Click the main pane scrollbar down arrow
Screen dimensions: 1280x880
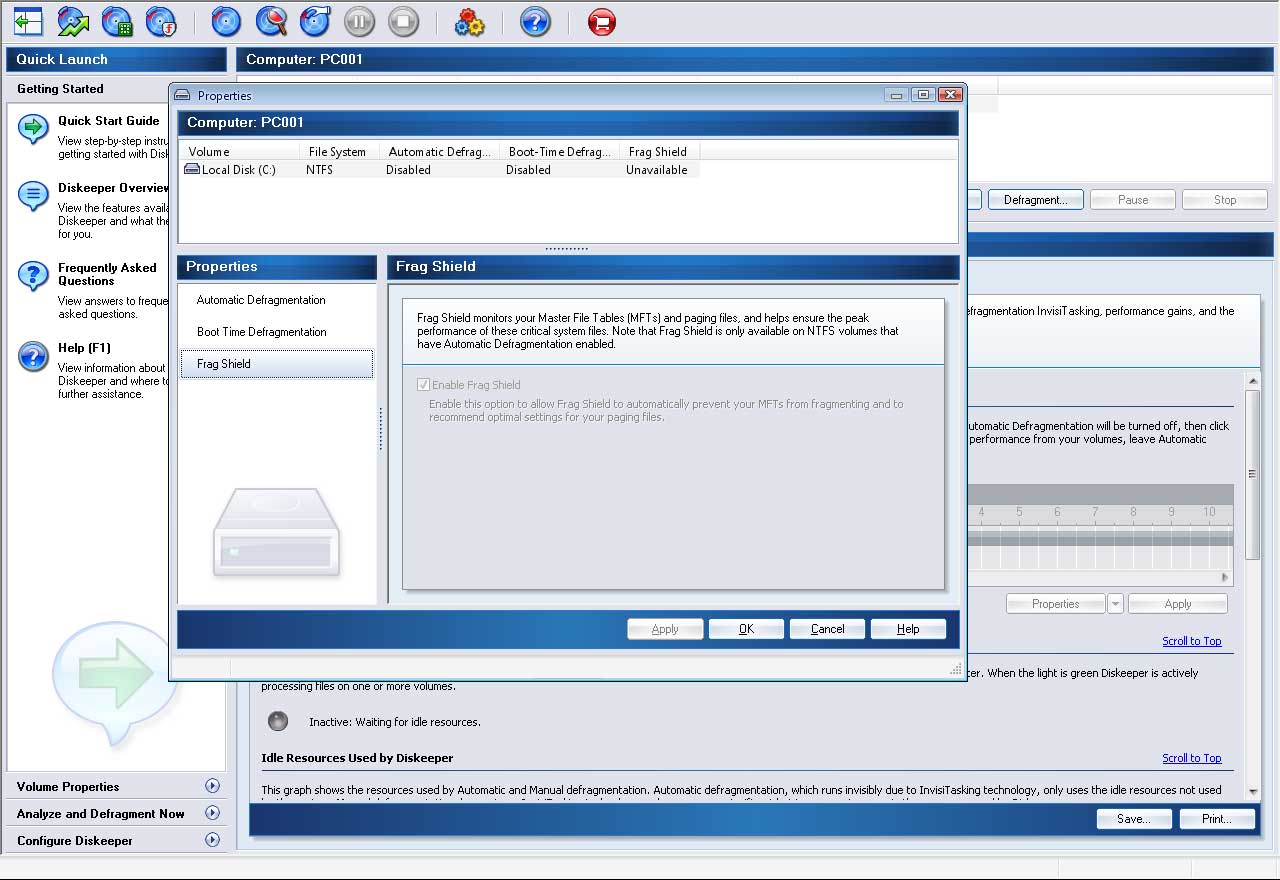1253,791
